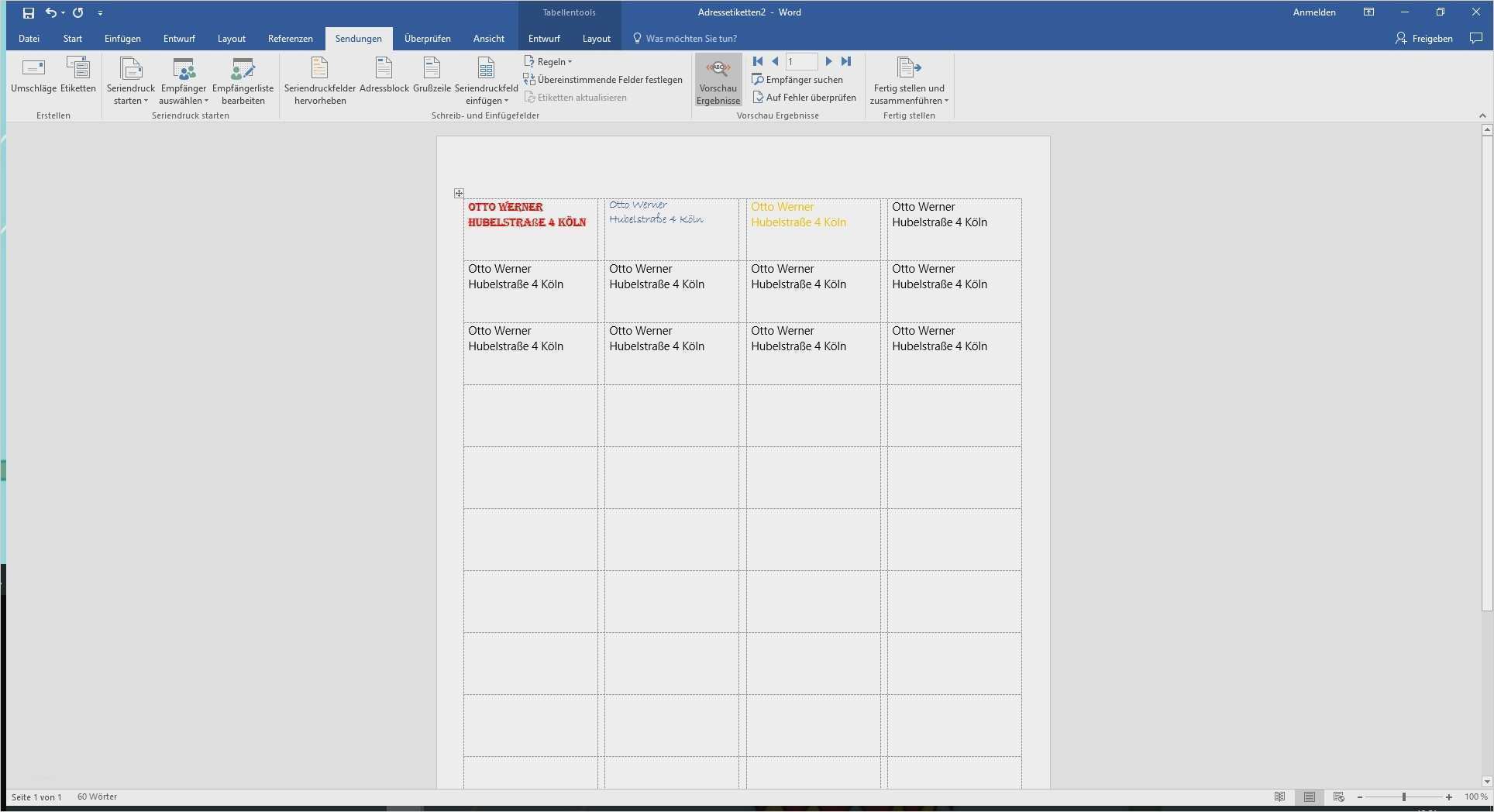Click the record number field

click(801, 61)
